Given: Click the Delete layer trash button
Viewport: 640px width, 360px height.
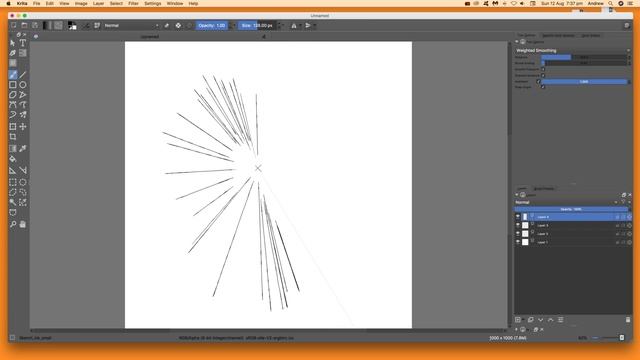Looking at the screenshot, I should coord(628,320).
